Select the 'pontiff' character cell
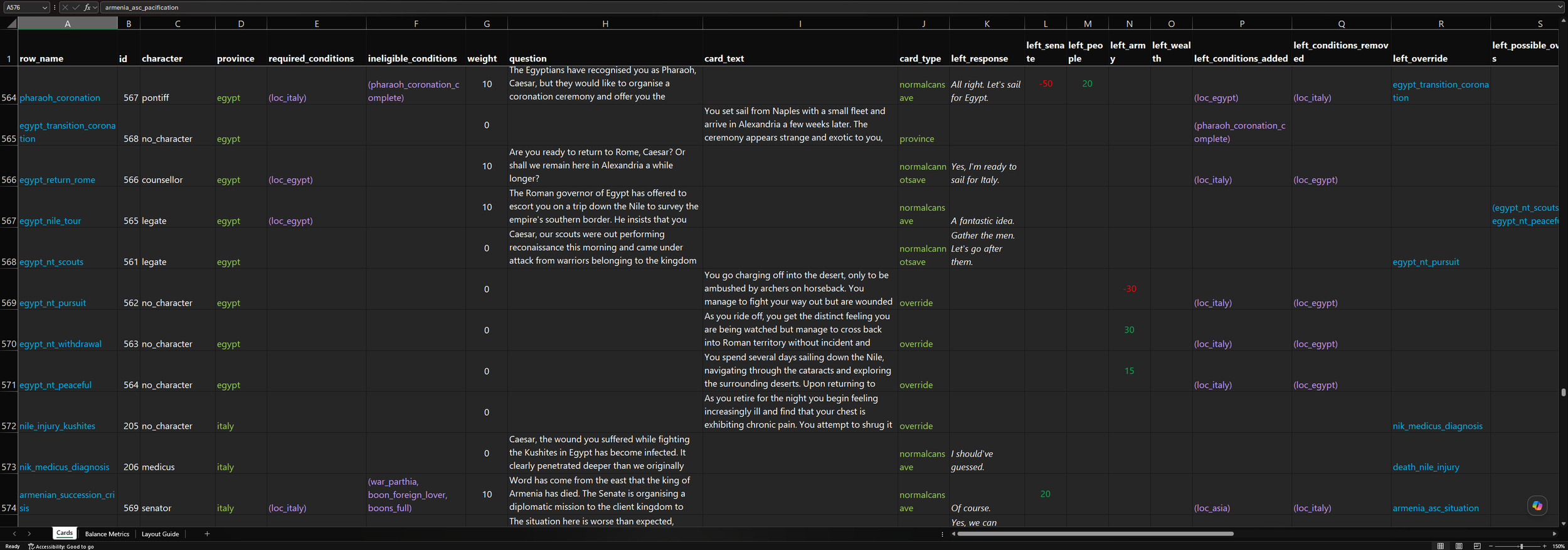The height and width of the screenshot is (550, 1568). [x=177, y=84]
